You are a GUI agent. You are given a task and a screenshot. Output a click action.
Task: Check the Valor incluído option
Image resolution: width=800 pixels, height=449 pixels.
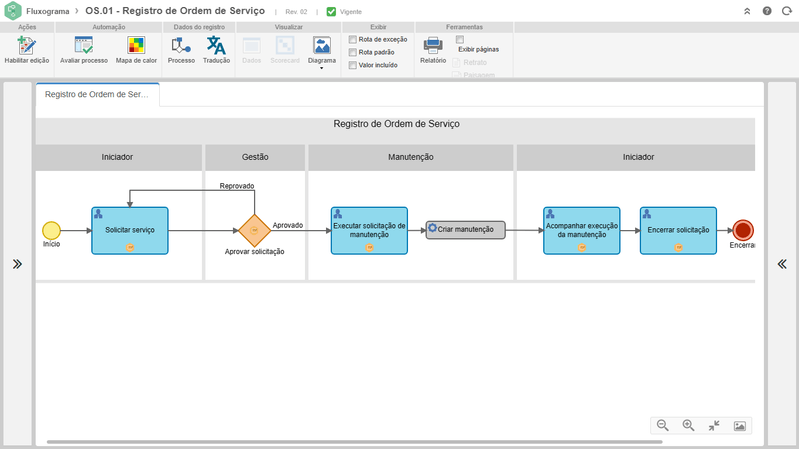[x=353, y=65]
